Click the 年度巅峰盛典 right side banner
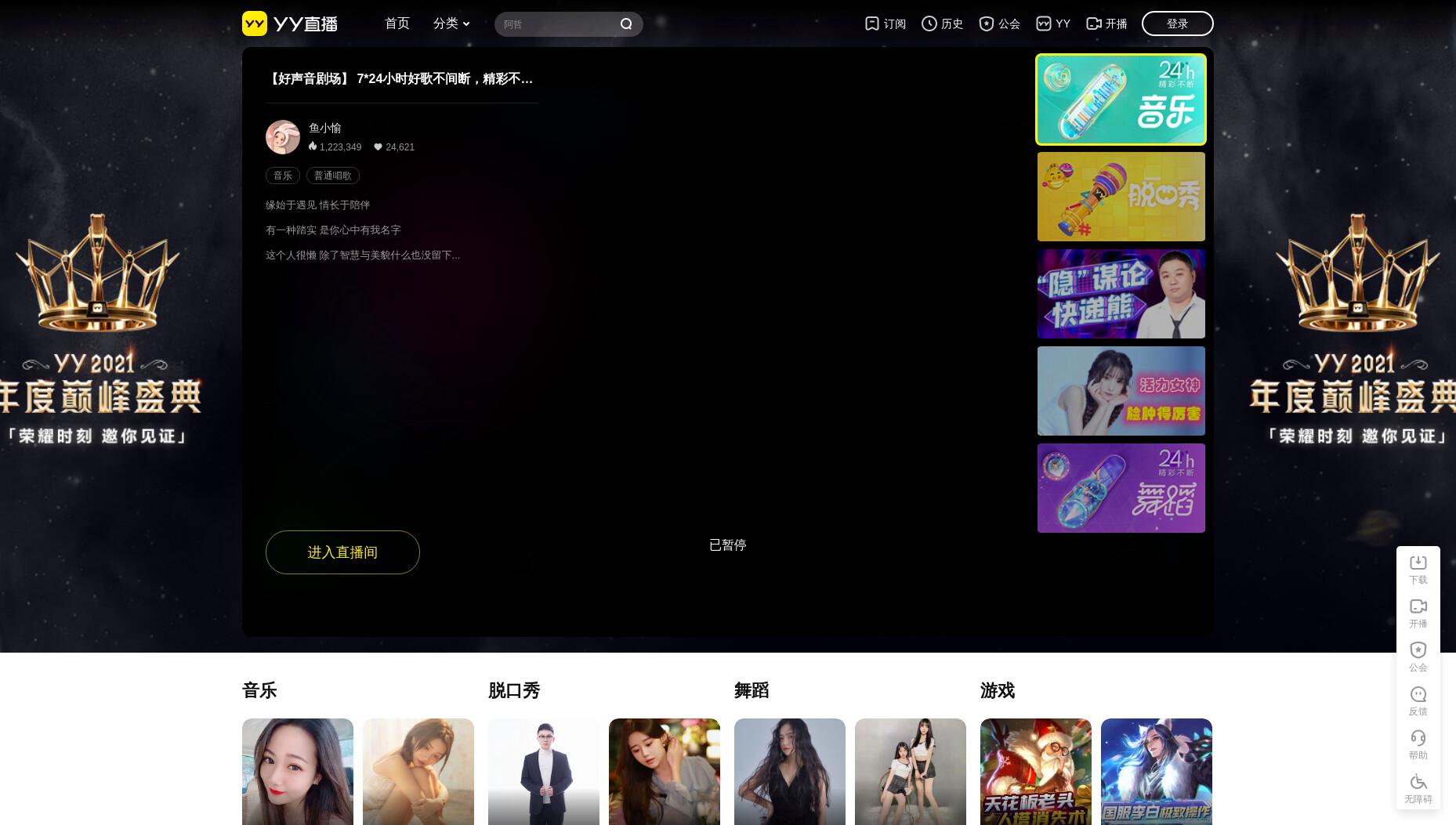The height and width of the screenshot is (825, 1456). [1353, 329]
